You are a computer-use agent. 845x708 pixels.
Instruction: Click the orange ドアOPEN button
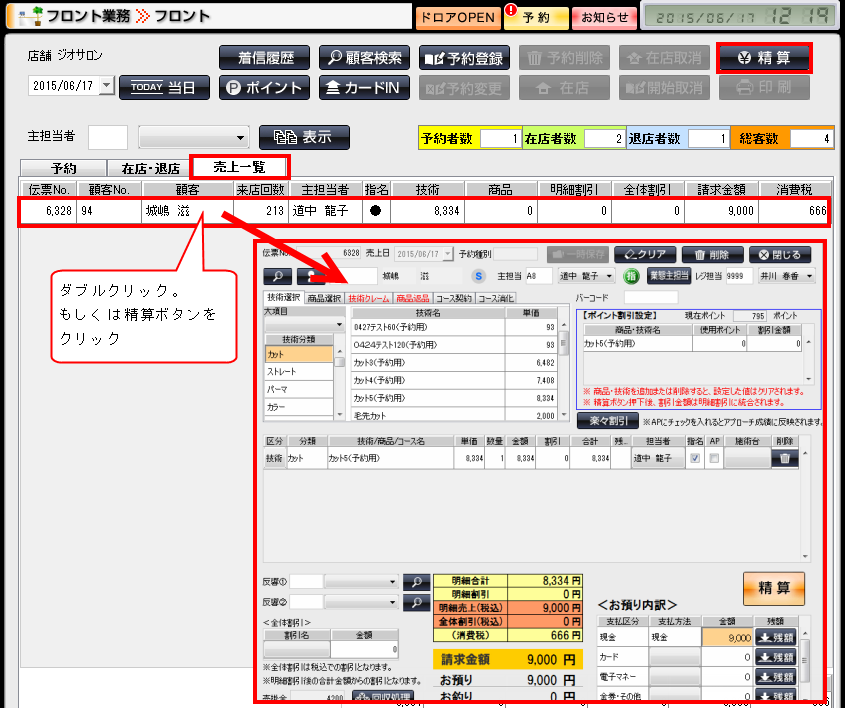[455, 16]
